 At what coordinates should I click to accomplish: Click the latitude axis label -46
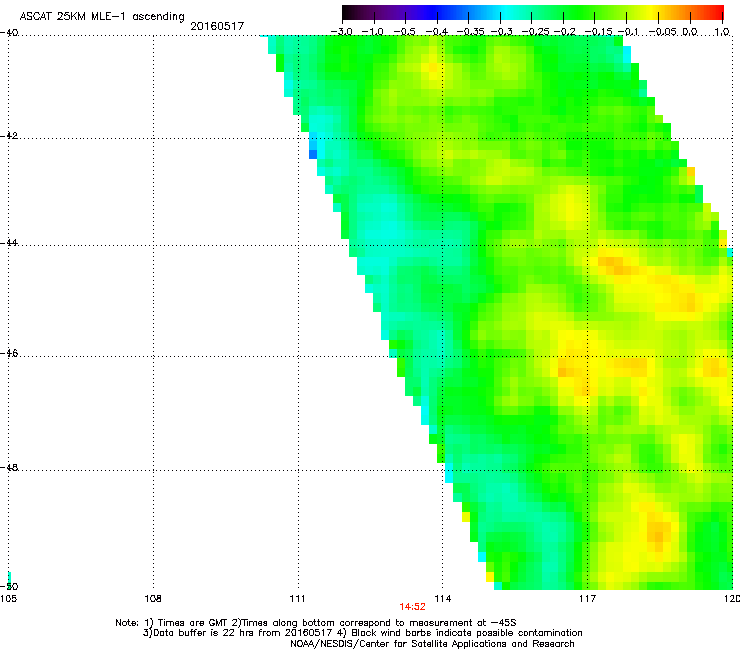[9, 354]
